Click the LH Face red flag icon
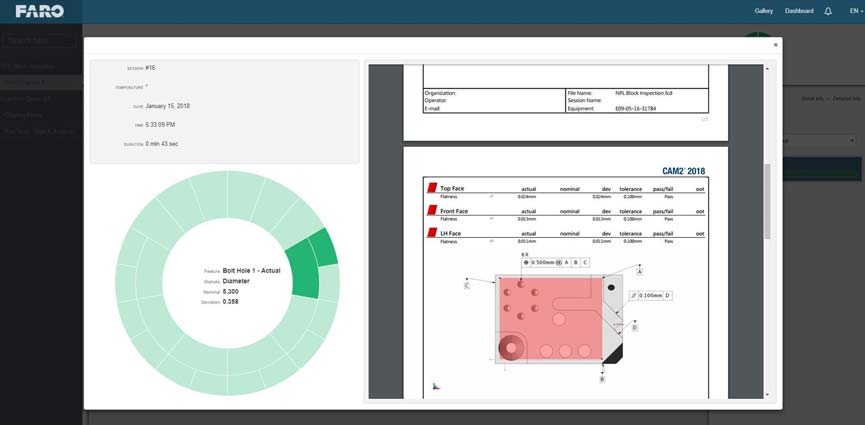The image size is (865, 425). point(432,233)
